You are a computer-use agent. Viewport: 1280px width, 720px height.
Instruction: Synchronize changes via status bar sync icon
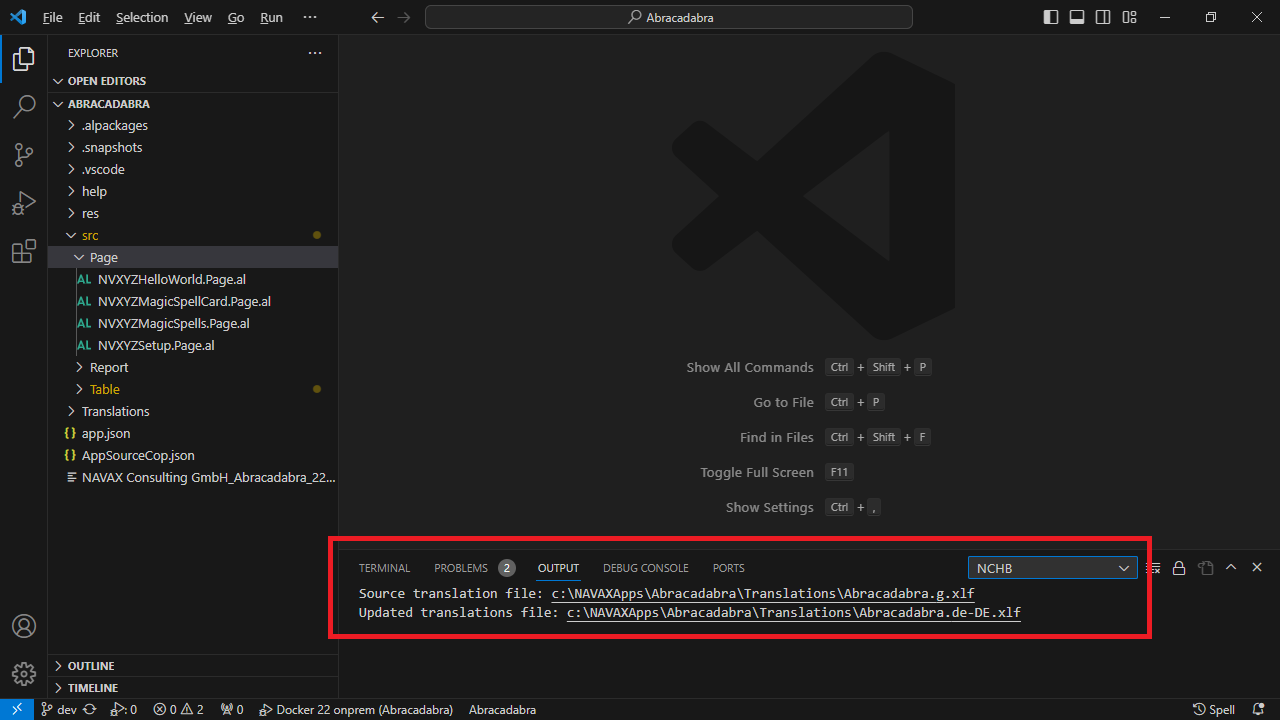(x=90, y=709)
